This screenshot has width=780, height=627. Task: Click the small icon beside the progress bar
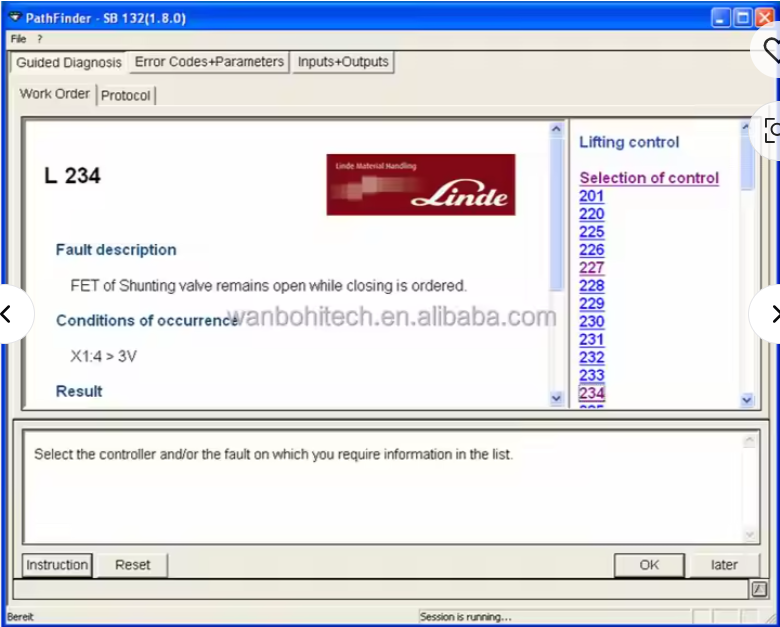pos(759,589)
